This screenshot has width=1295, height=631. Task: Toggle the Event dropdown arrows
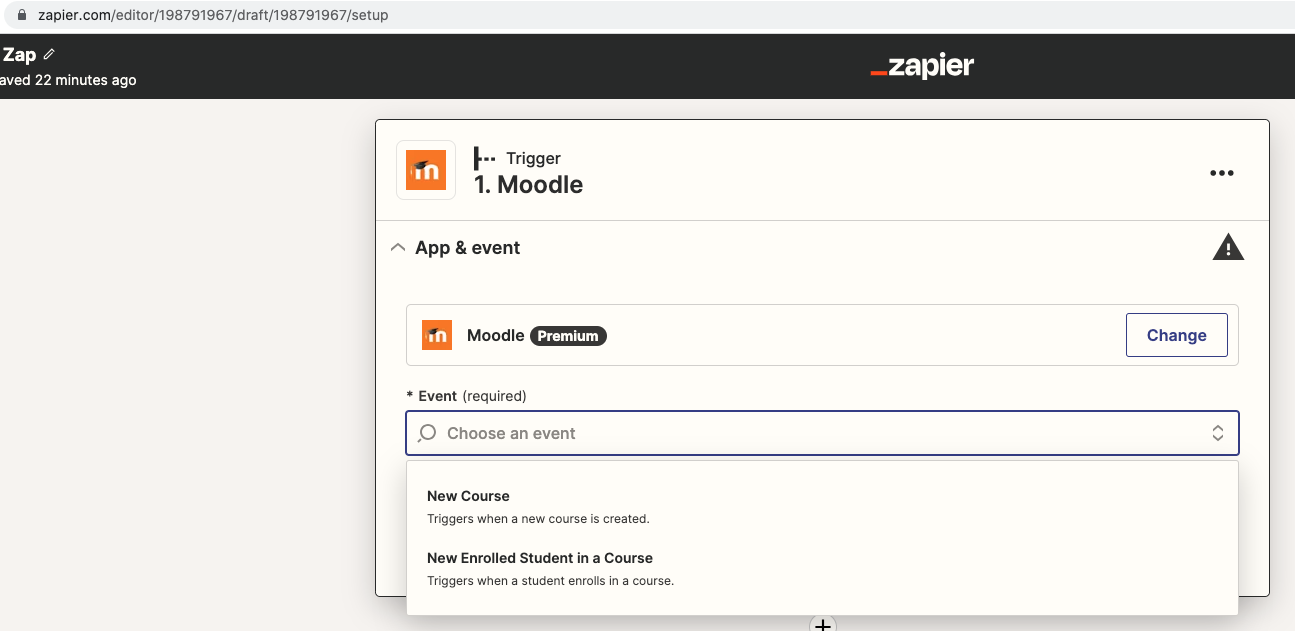coord(1217,434)
